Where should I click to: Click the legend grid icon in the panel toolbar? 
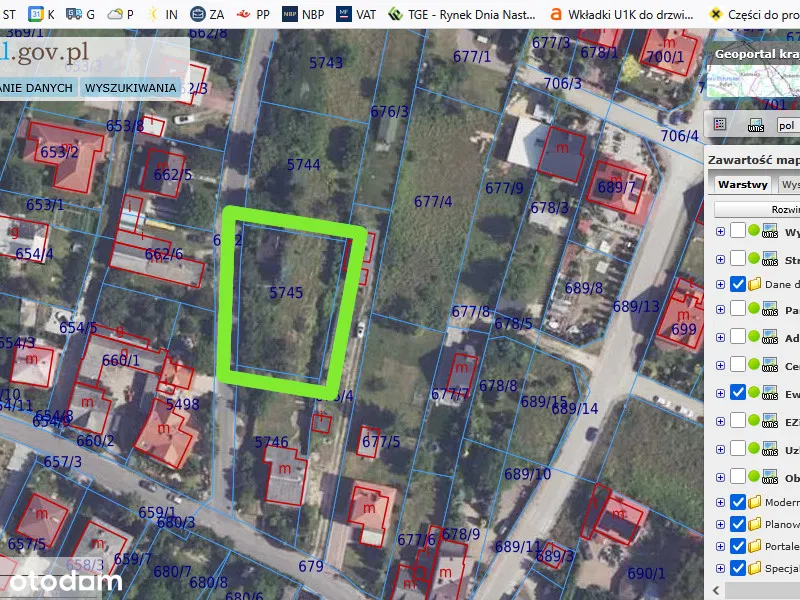coord(720,125)
